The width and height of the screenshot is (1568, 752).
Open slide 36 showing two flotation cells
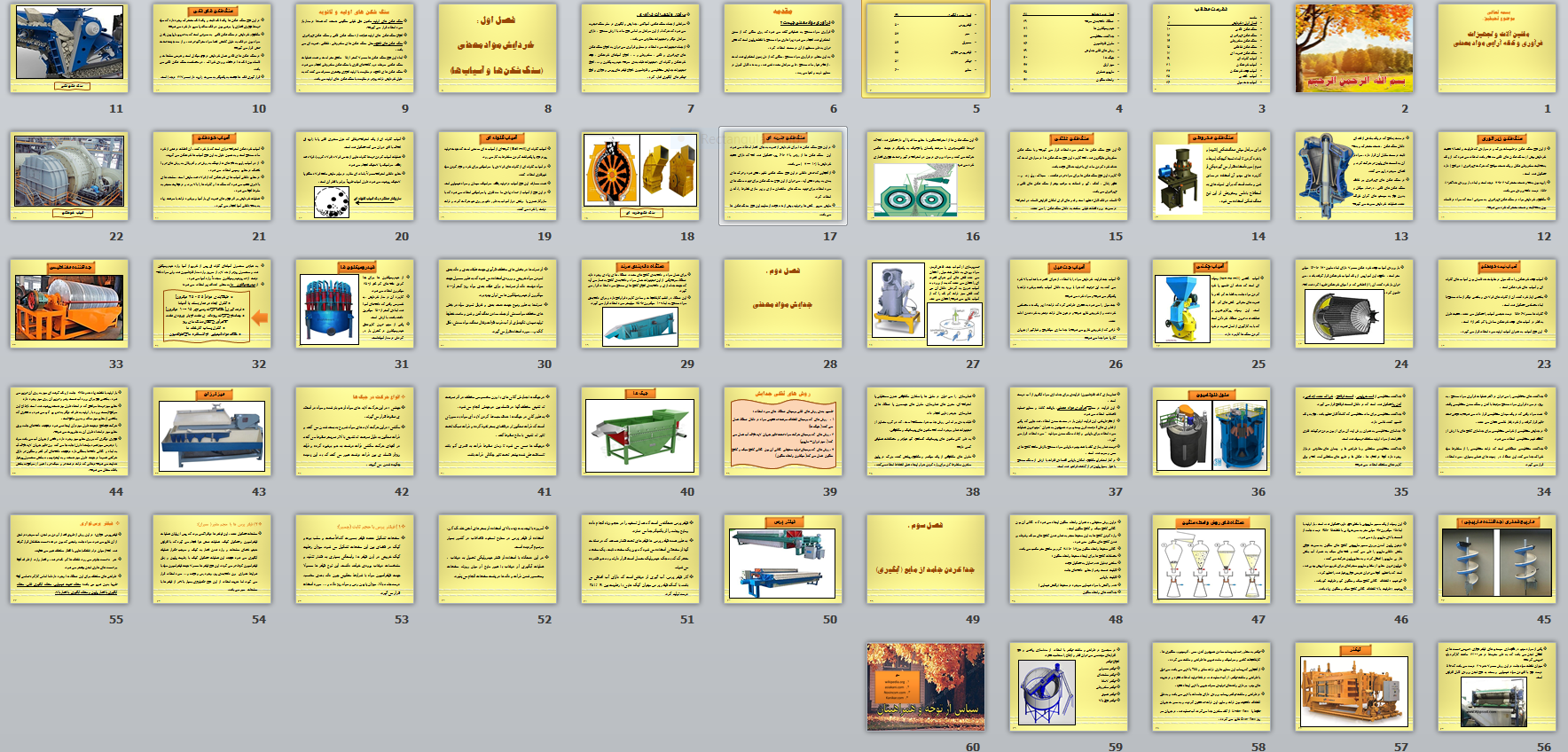1211,432
